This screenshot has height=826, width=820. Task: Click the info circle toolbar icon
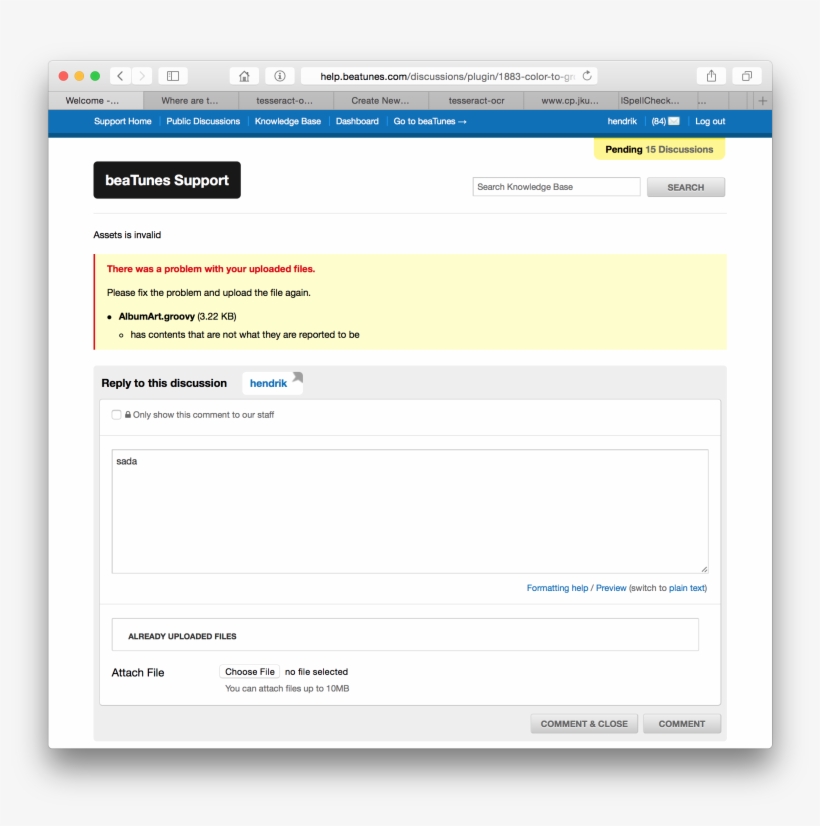tap(280, 76)
